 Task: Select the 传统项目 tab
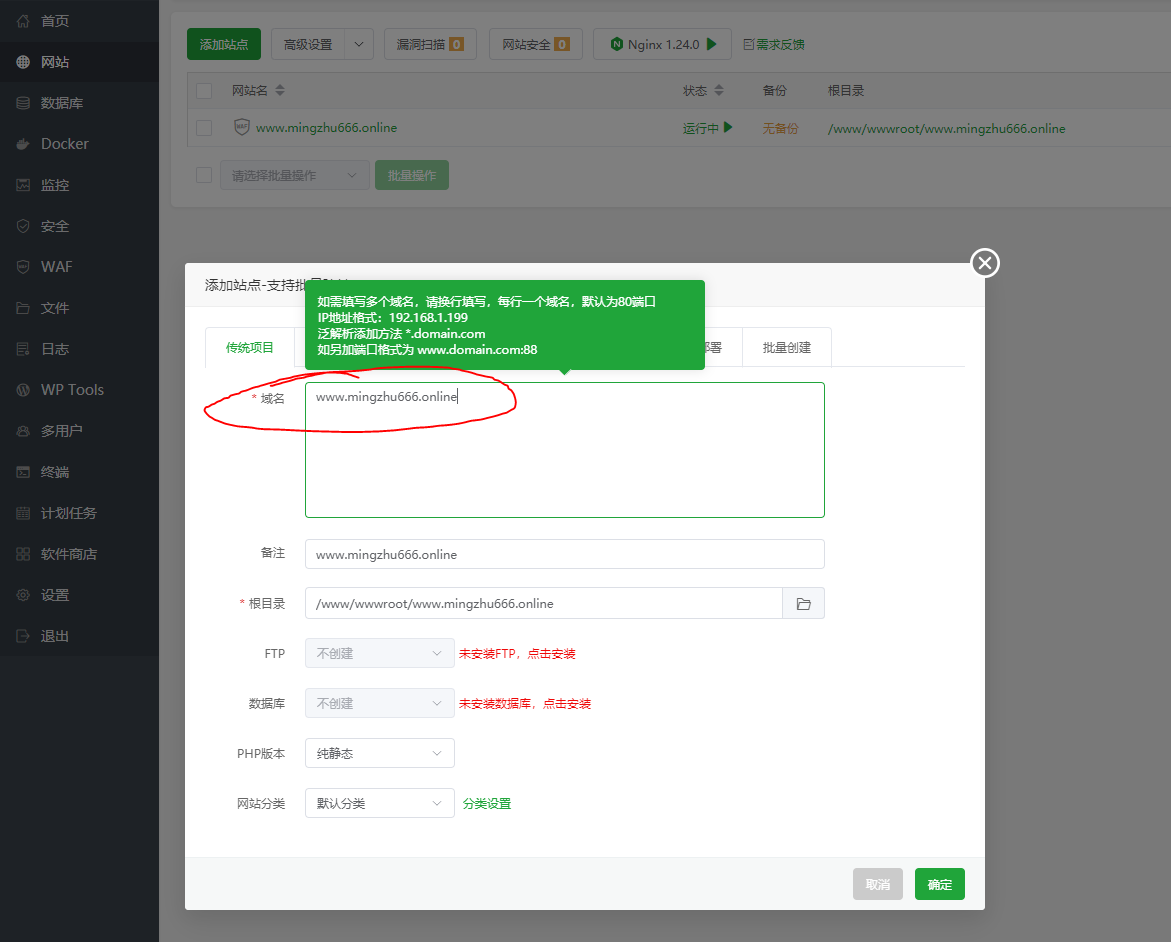[250, 348]
